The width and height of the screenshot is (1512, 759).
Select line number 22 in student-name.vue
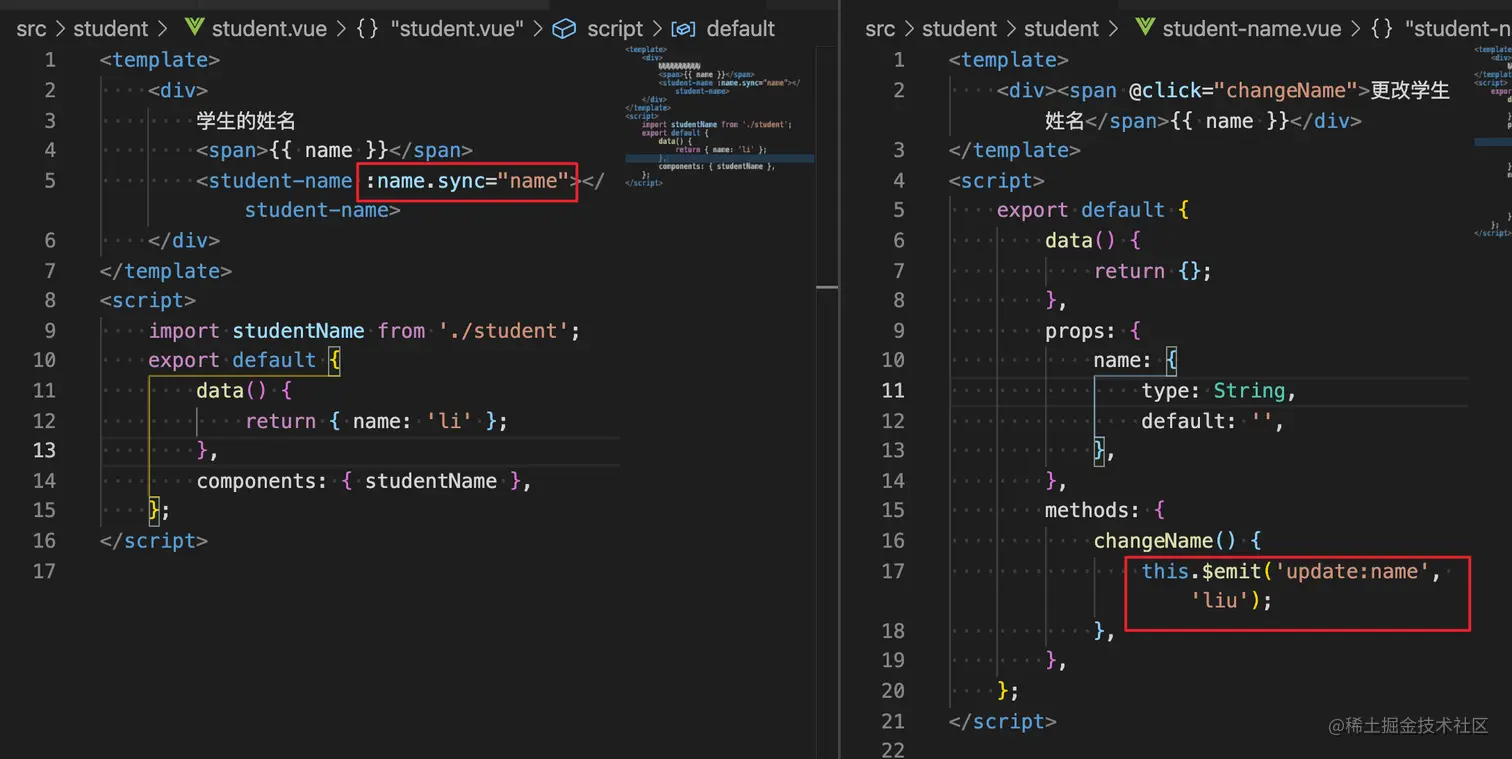pyautogui.click(x=893, y=750)
